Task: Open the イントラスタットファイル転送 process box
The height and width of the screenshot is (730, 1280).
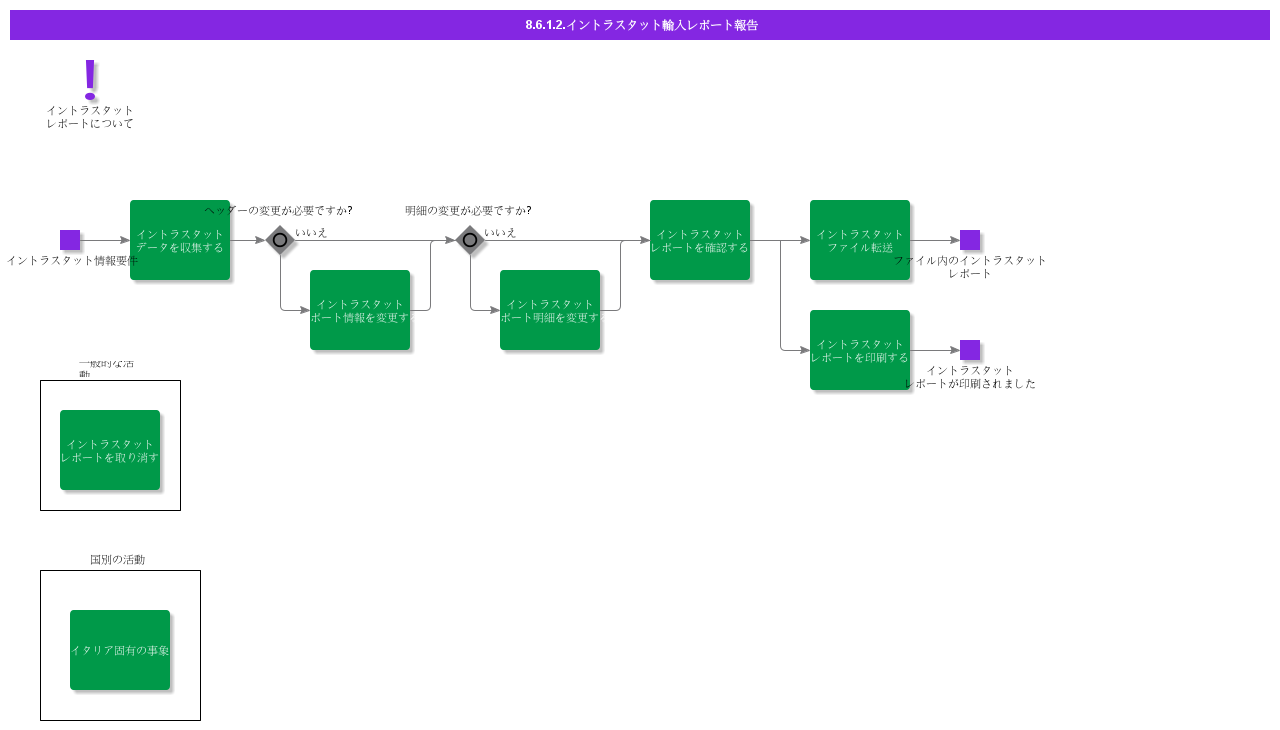Action: coord(860,240)
